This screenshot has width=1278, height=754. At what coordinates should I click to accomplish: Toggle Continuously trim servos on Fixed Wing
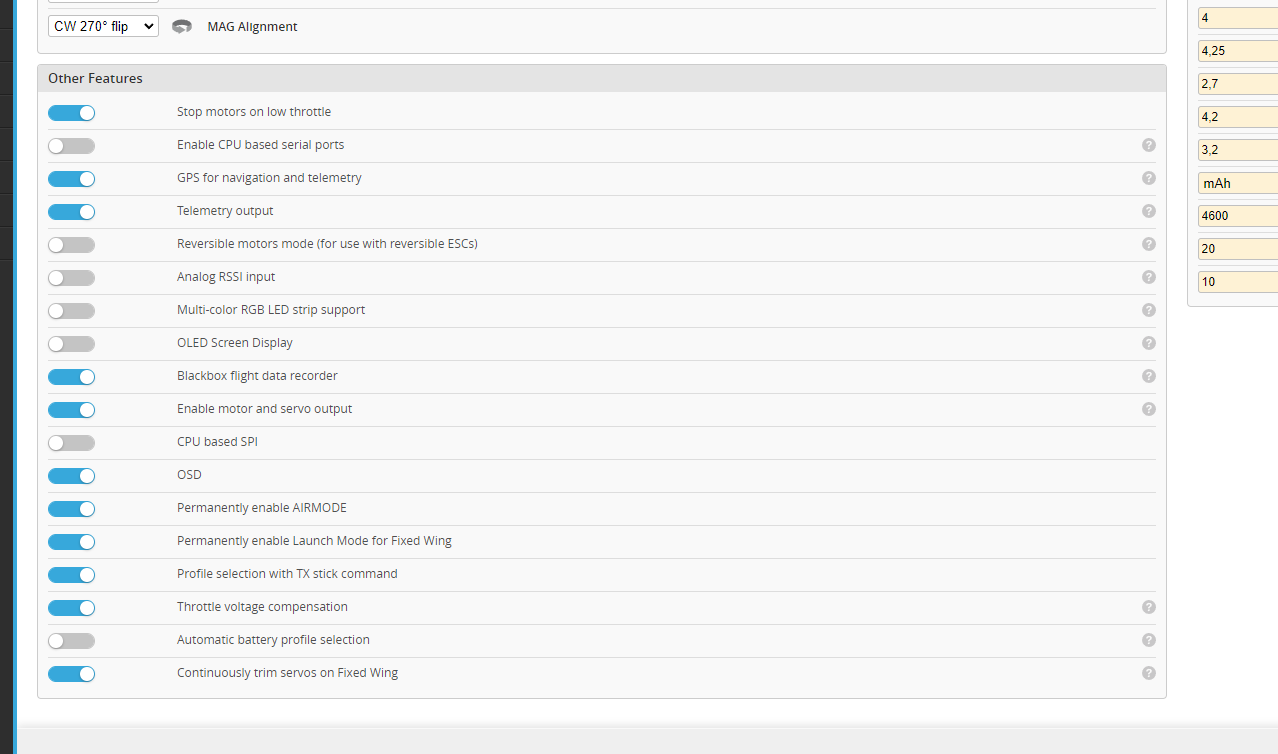point(71,674)
